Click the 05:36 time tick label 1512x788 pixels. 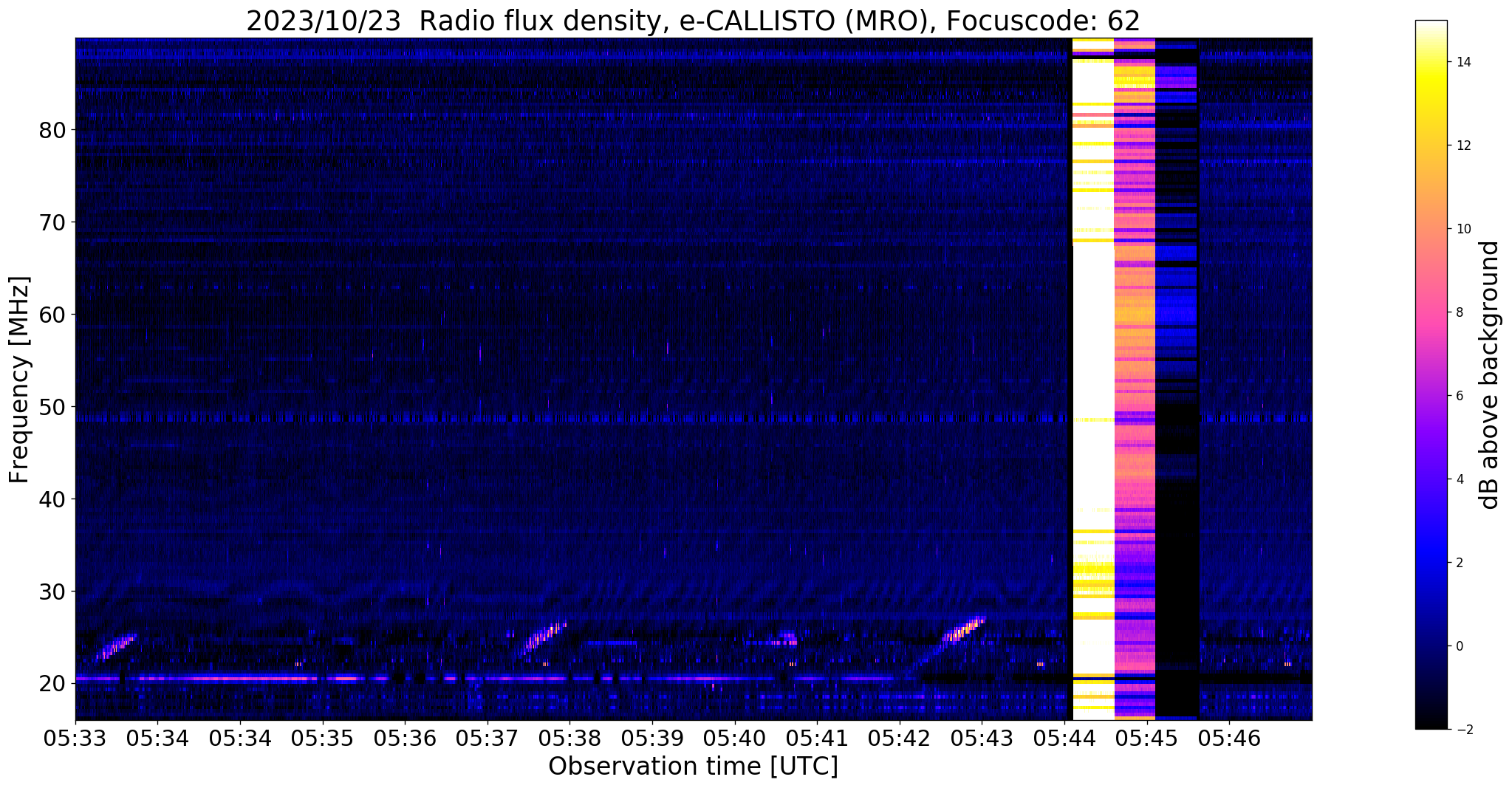pos(405,739)
